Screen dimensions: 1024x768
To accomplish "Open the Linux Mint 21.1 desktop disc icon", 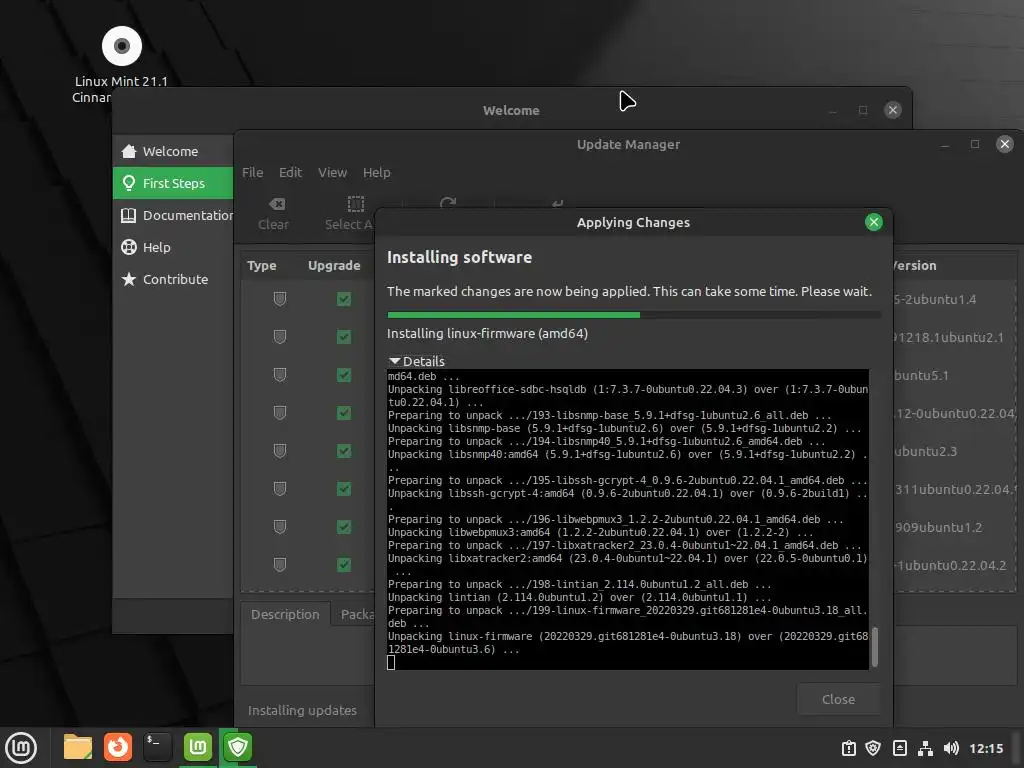I will (122, 46).
